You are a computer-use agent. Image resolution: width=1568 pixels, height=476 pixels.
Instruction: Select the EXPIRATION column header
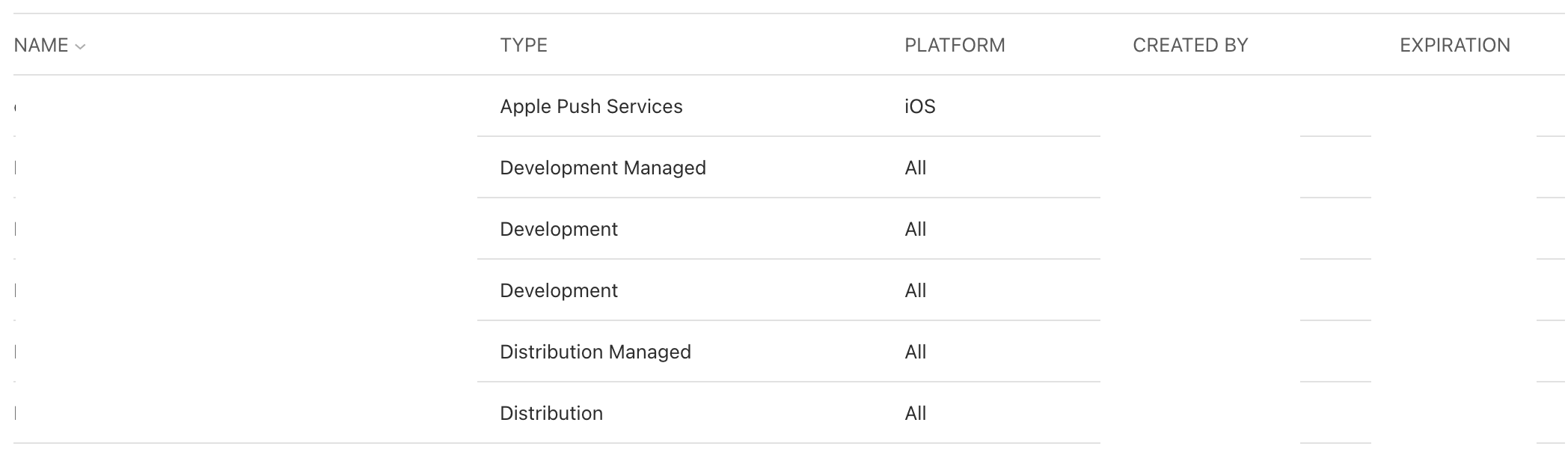tap(1455, 45)
